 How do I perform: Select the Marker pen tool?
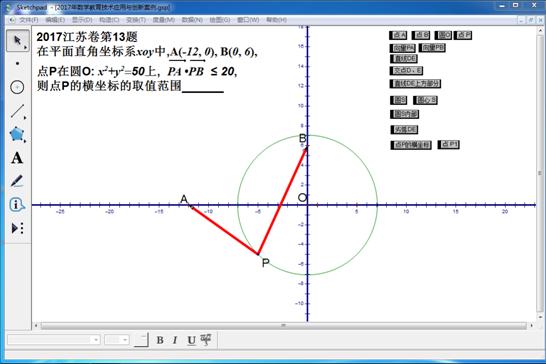point(17,181)
